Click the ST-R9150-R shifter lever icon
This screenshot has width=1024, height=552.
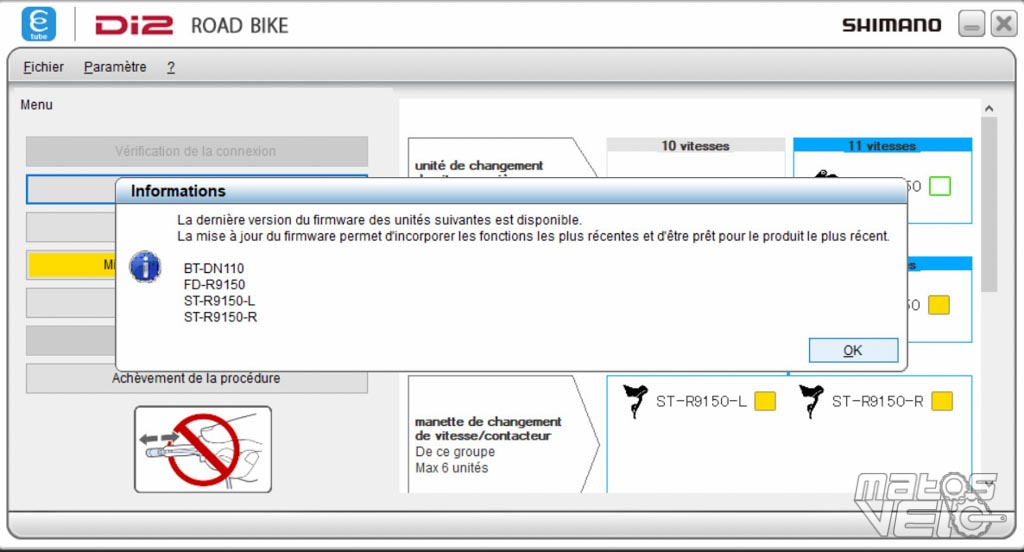click(x=811, y=401)
